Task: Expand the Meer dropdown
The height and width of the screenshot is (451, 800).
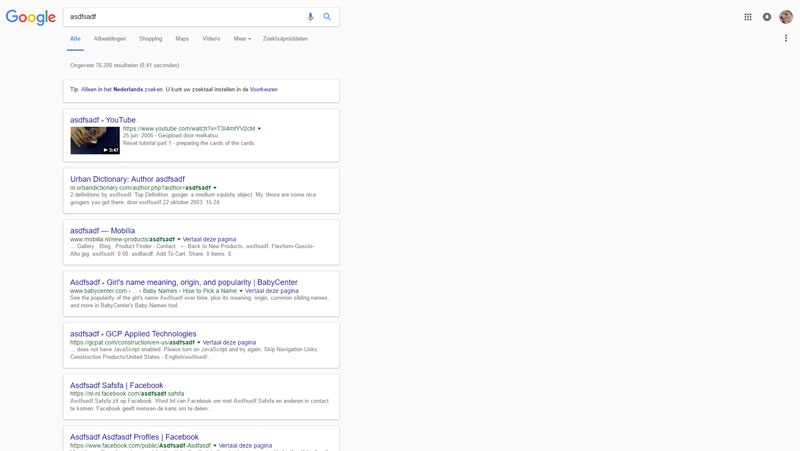Action: click(242, 39)
